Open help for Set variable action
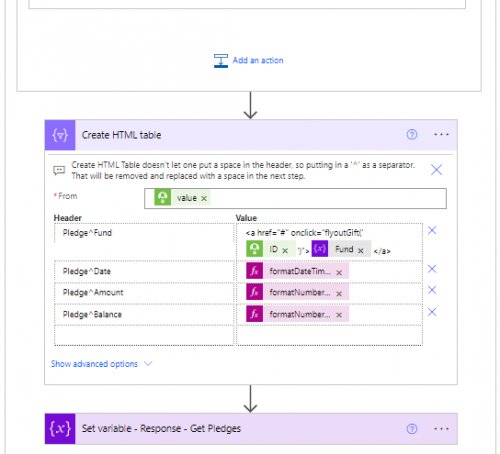This screenshot has width=500, height=454. (412, 429)
